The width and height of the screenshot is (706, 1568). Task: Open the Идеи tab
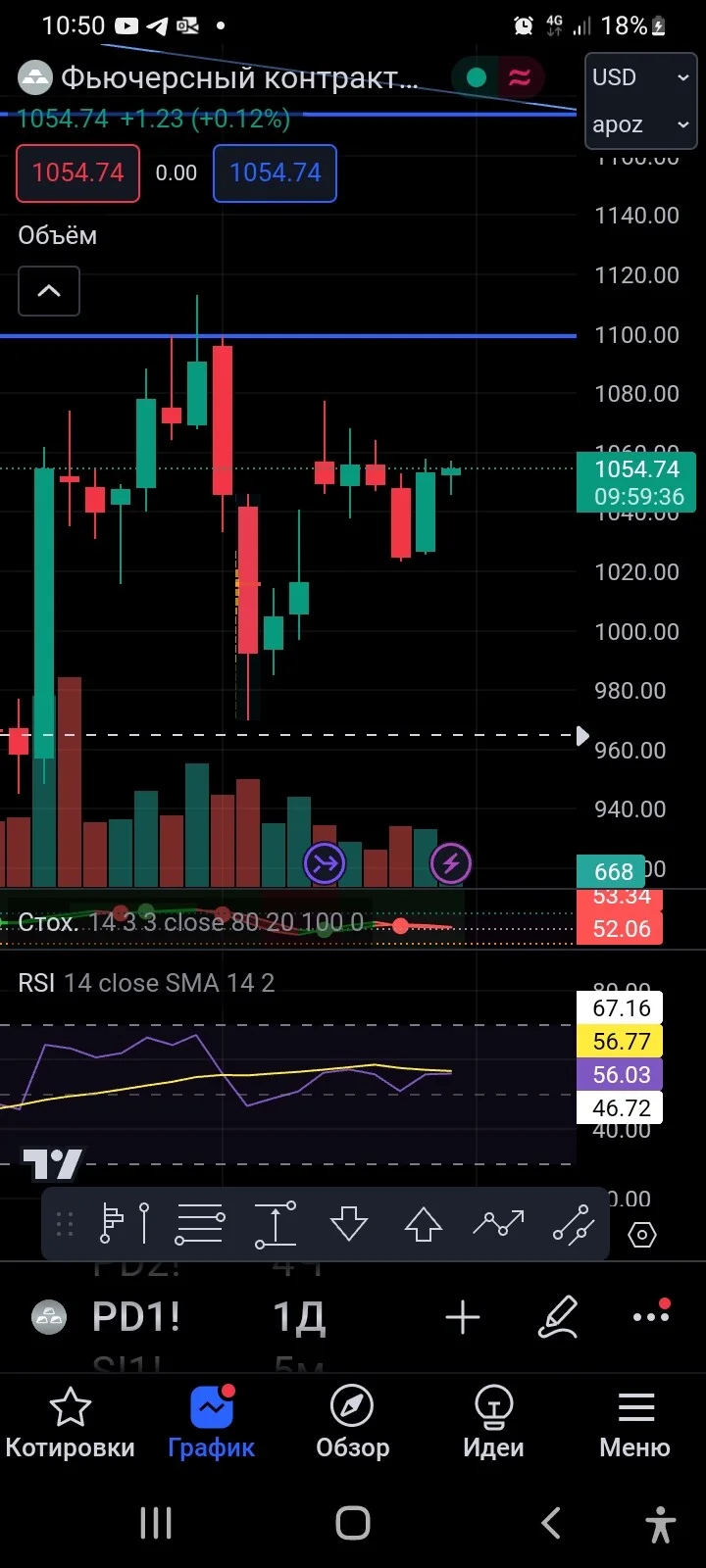pyautogui.click(x=493, y=1425)
